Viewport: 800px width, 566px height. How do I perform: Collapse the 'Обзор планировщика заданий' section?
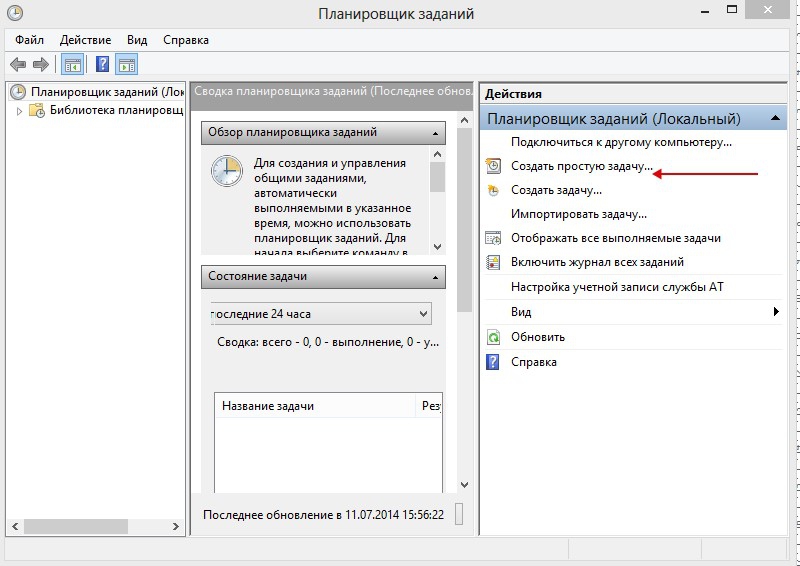[435, 132]
